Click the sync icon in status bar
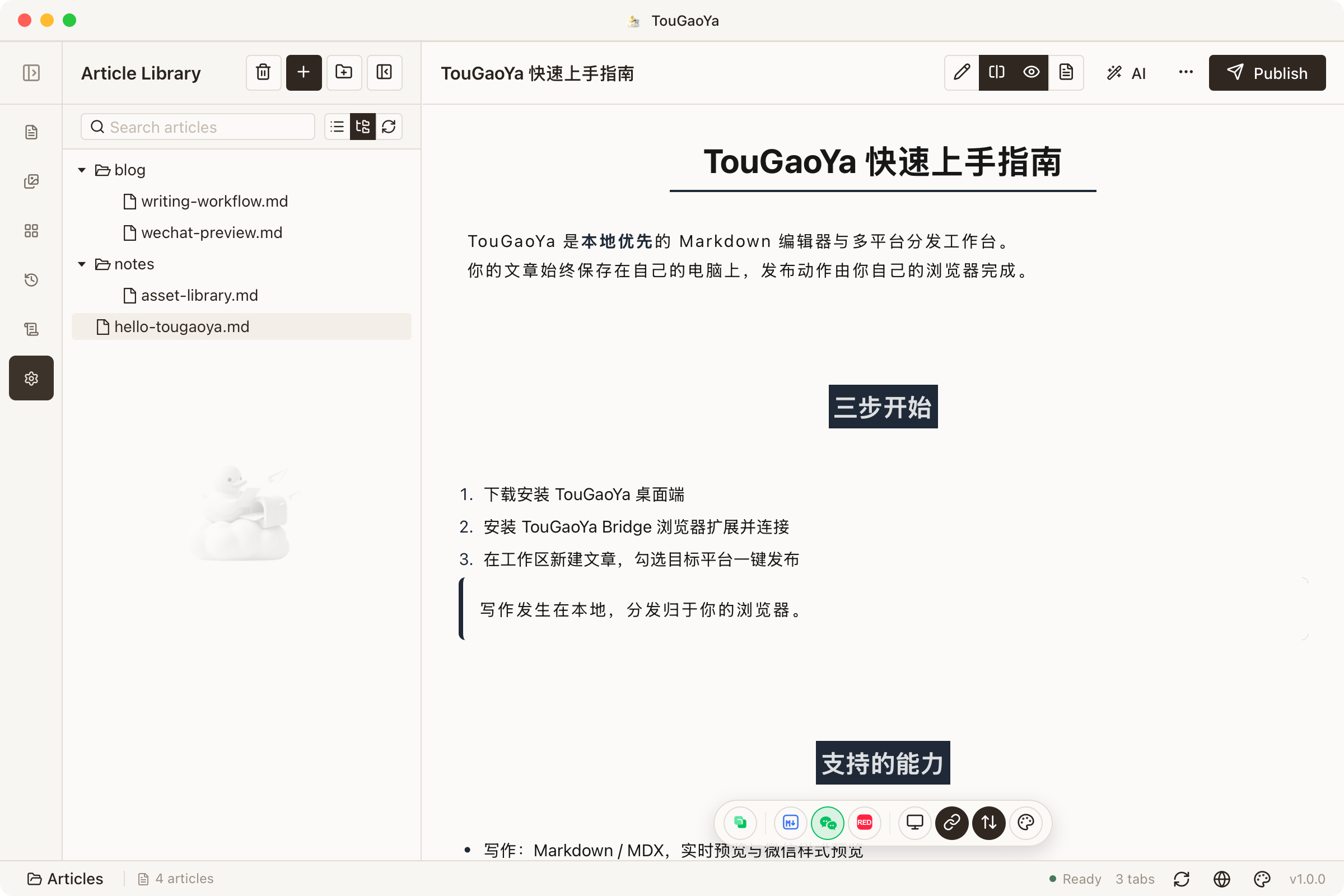The image size is (1344, 896). coord(1182,879)
